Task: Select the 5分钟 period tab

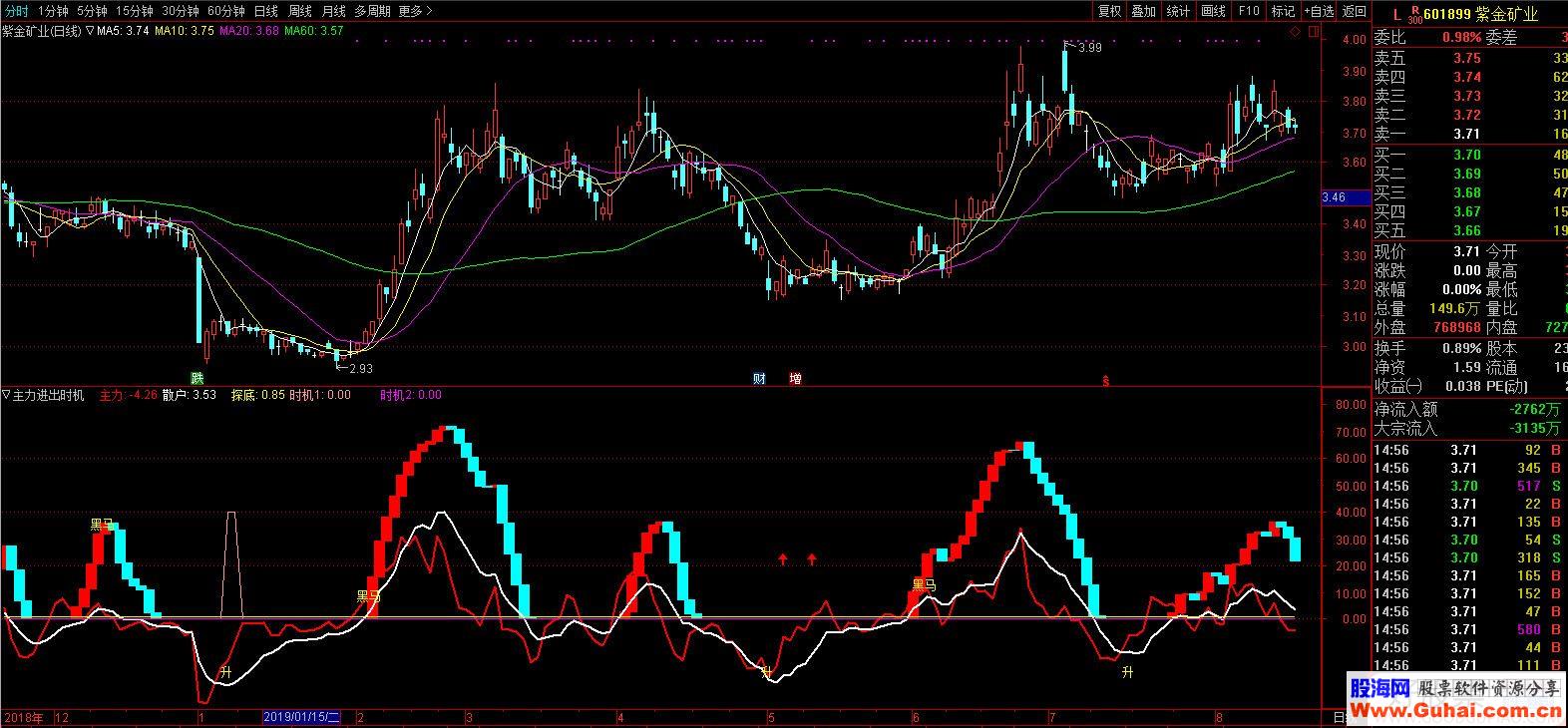Action: [92, 11]
